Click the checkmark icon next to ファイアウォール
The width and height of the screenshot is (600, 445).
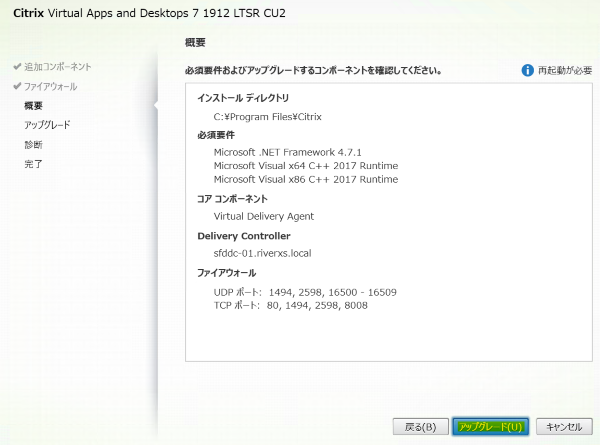[x=17, y=87]
